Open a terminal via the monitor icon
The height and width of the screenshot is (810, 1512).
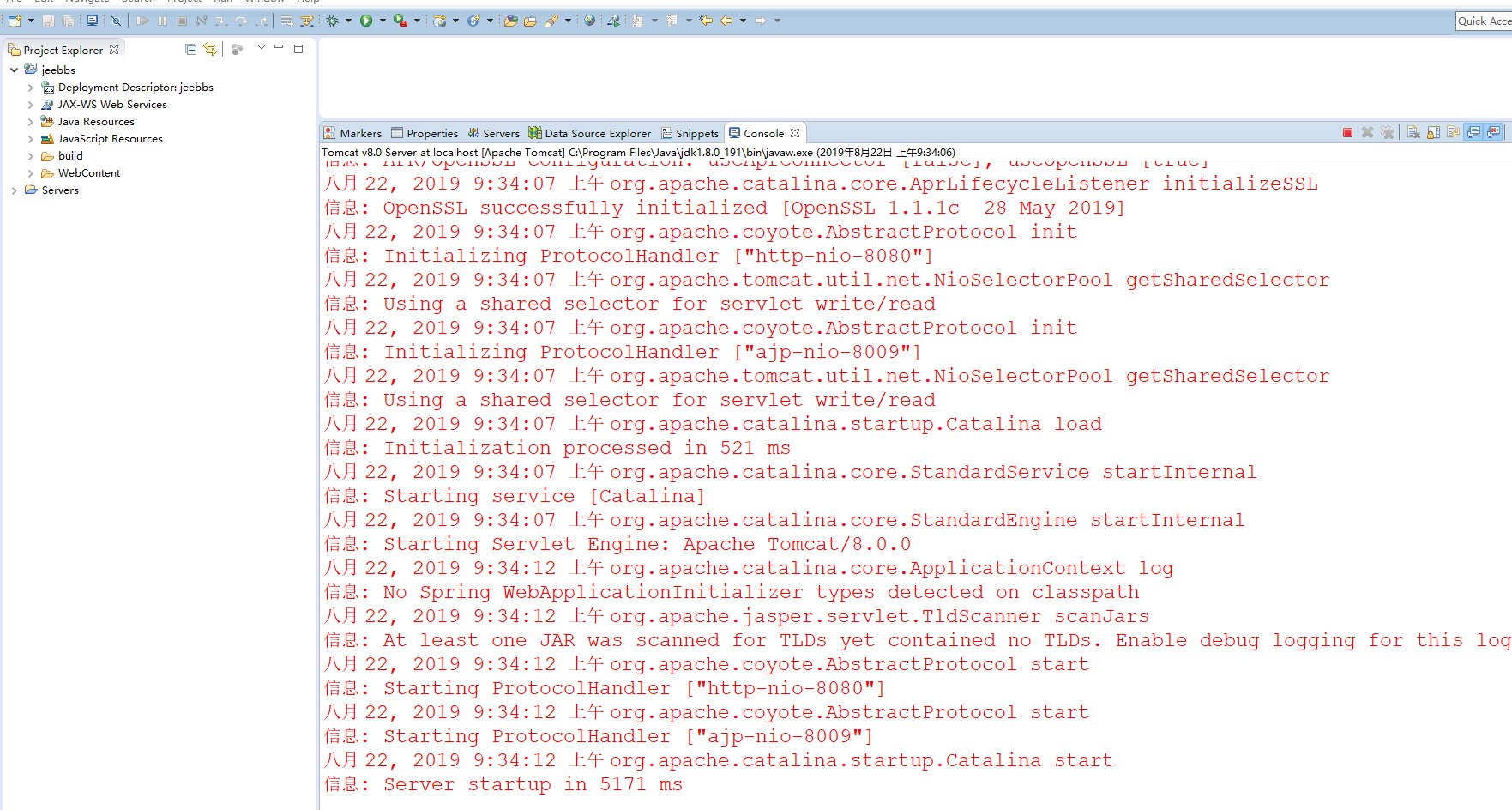[x=92, y=21]
